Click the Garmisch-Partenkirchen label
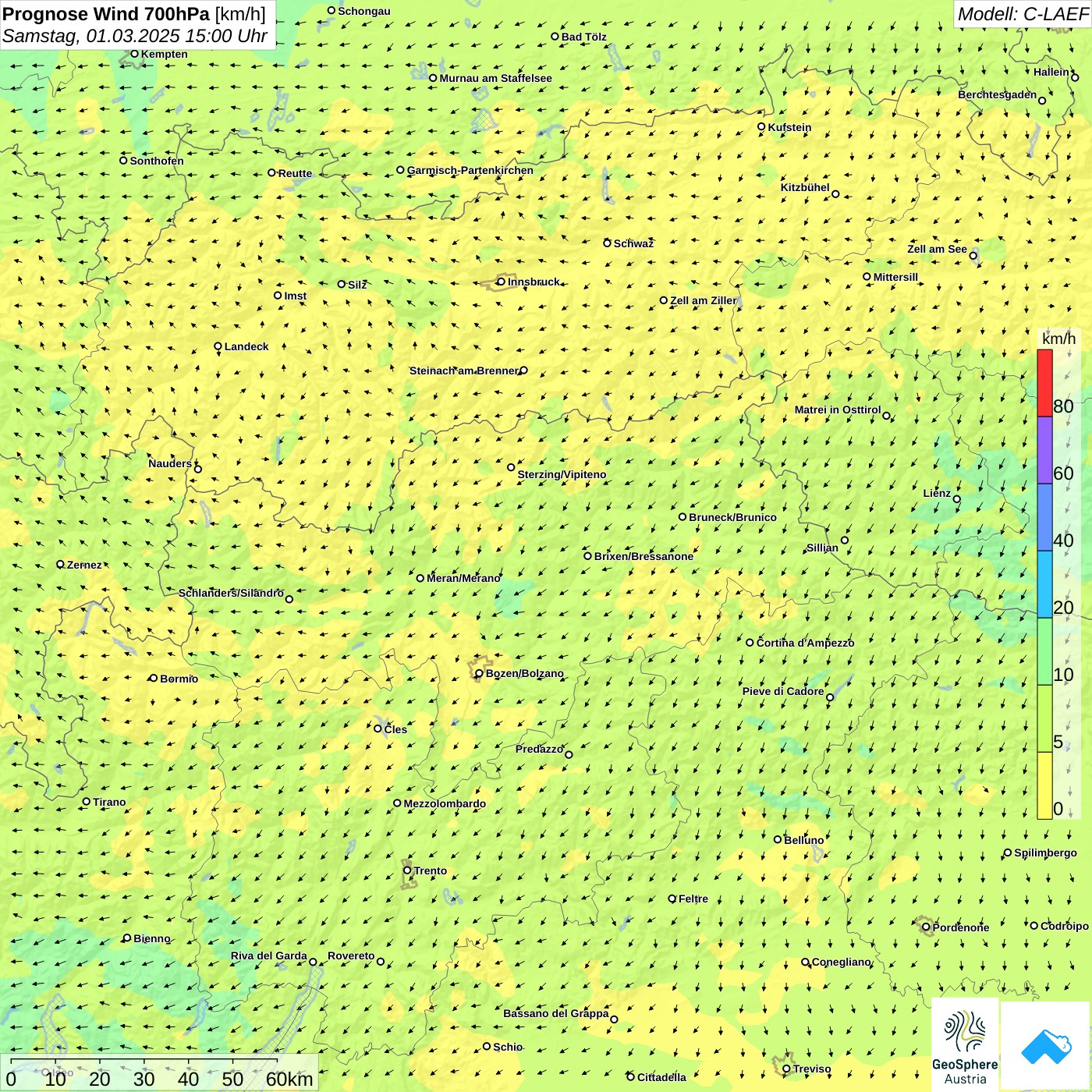This screenshot has width=1092, height=1092. tap(470, 170)
